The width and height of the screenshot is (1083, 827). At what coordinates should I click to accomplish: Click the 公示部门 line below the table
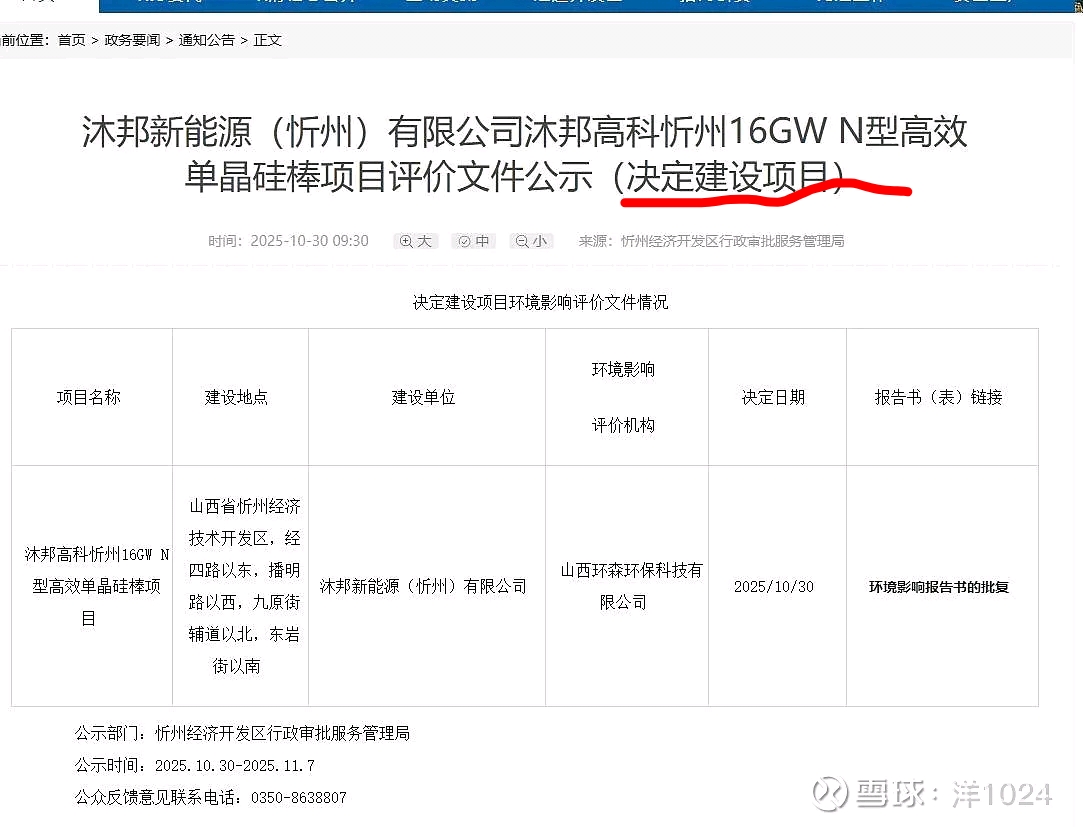(242, 733)
